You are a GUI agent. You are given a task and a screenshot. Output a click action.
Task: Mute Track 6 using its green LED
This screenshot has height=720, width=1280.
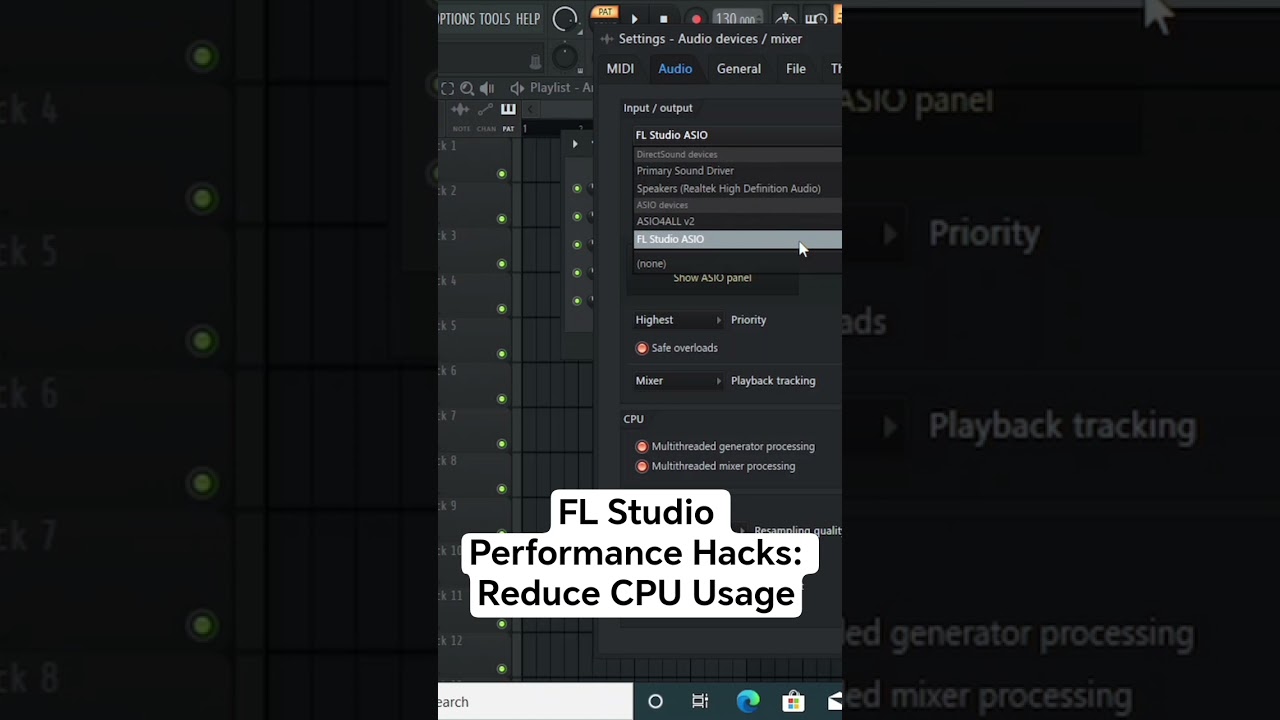[x=502, y=399]
